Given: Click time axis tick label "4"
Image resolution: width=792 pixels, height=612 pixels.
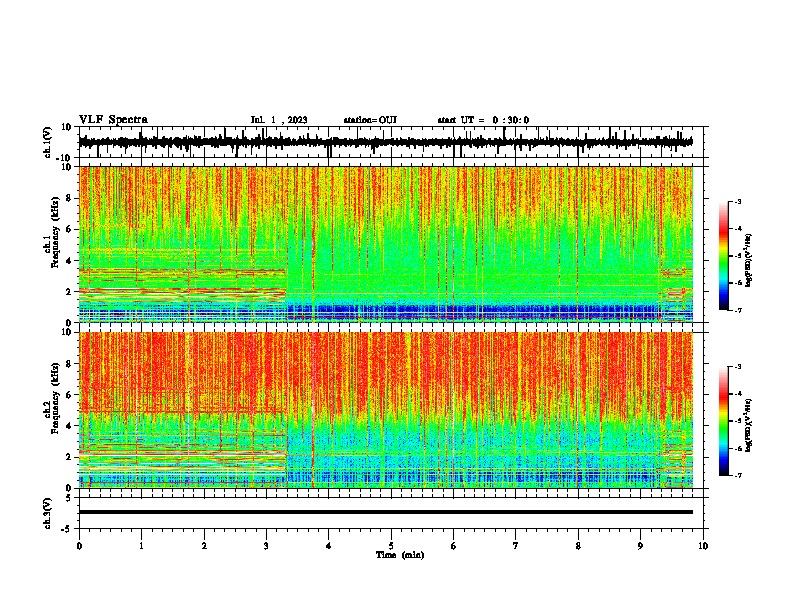Looking at the screenshot, I should pos(329,546).
